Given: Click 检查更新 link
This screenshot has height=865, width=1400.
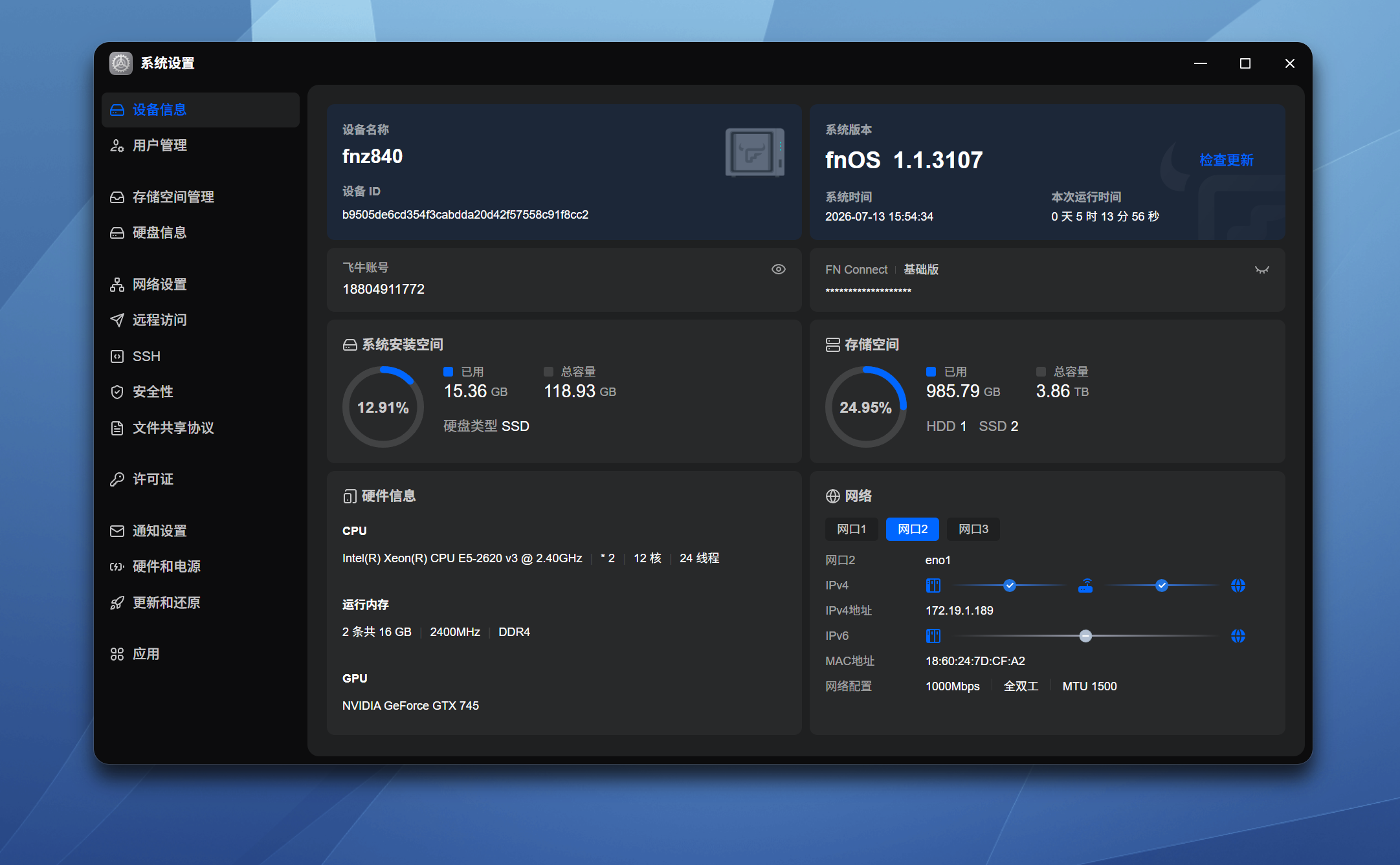Looking at the screenshot, I should pos(1226,160).
